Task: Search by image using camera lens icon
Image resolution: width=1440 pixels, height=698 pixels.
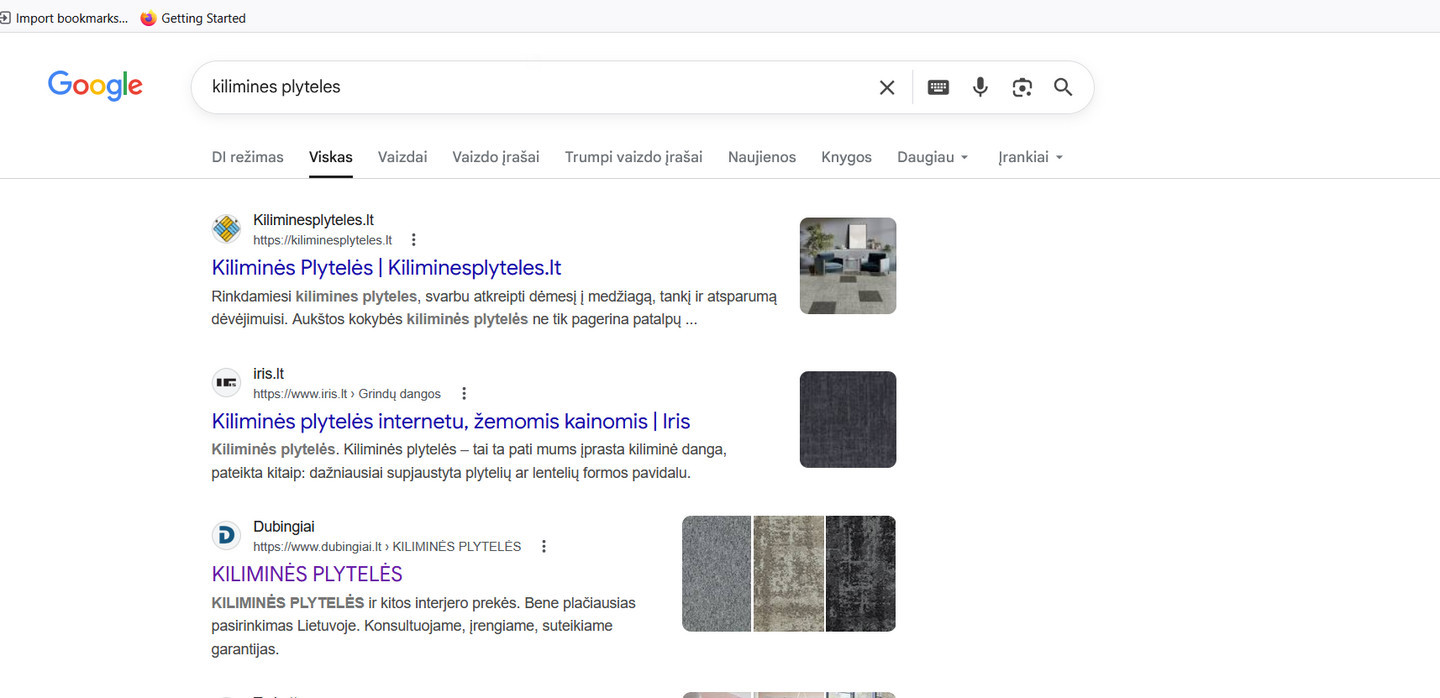Action: click(1021, 88)
